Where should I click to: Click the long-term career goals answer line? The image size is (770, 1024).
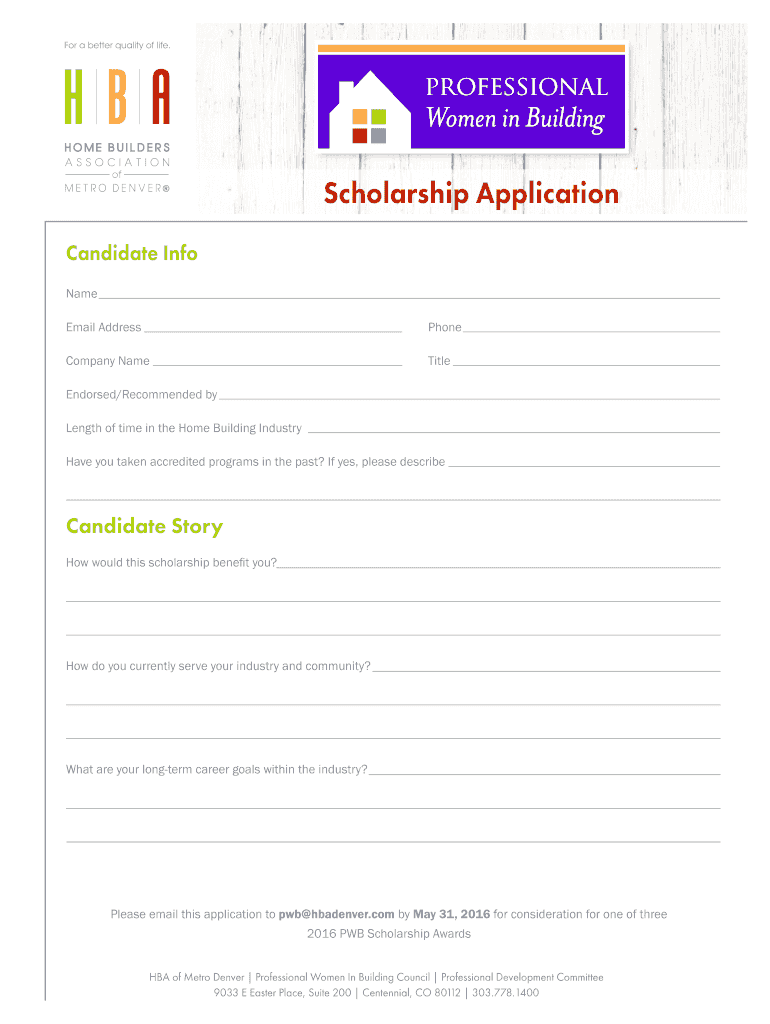tap(544, 770)
